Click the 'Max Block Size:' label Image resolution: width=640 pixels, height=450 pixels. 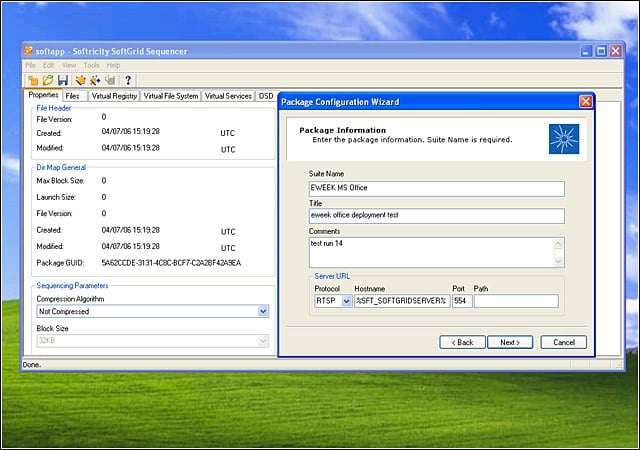(60, 181)
